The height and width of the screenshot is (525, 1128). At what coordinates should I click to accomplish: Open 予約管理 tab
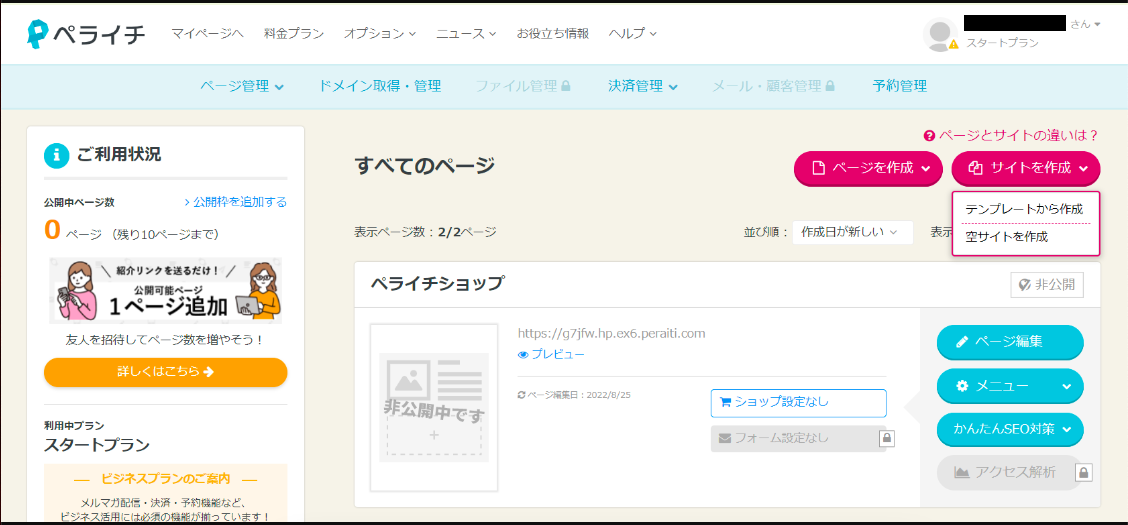click(899, 86)
